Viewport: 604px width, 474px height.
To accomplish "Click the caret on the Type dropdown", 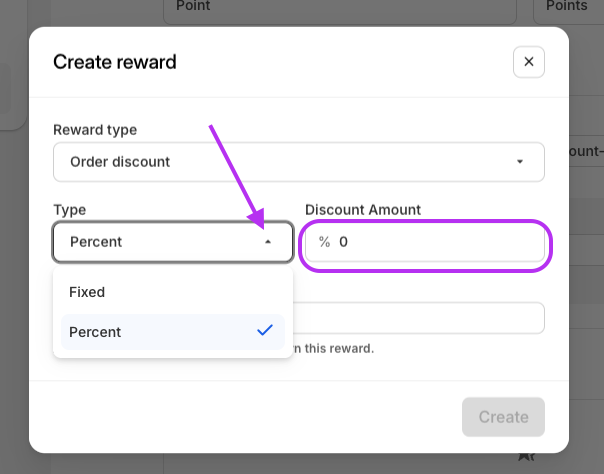I will pos(267,242).
